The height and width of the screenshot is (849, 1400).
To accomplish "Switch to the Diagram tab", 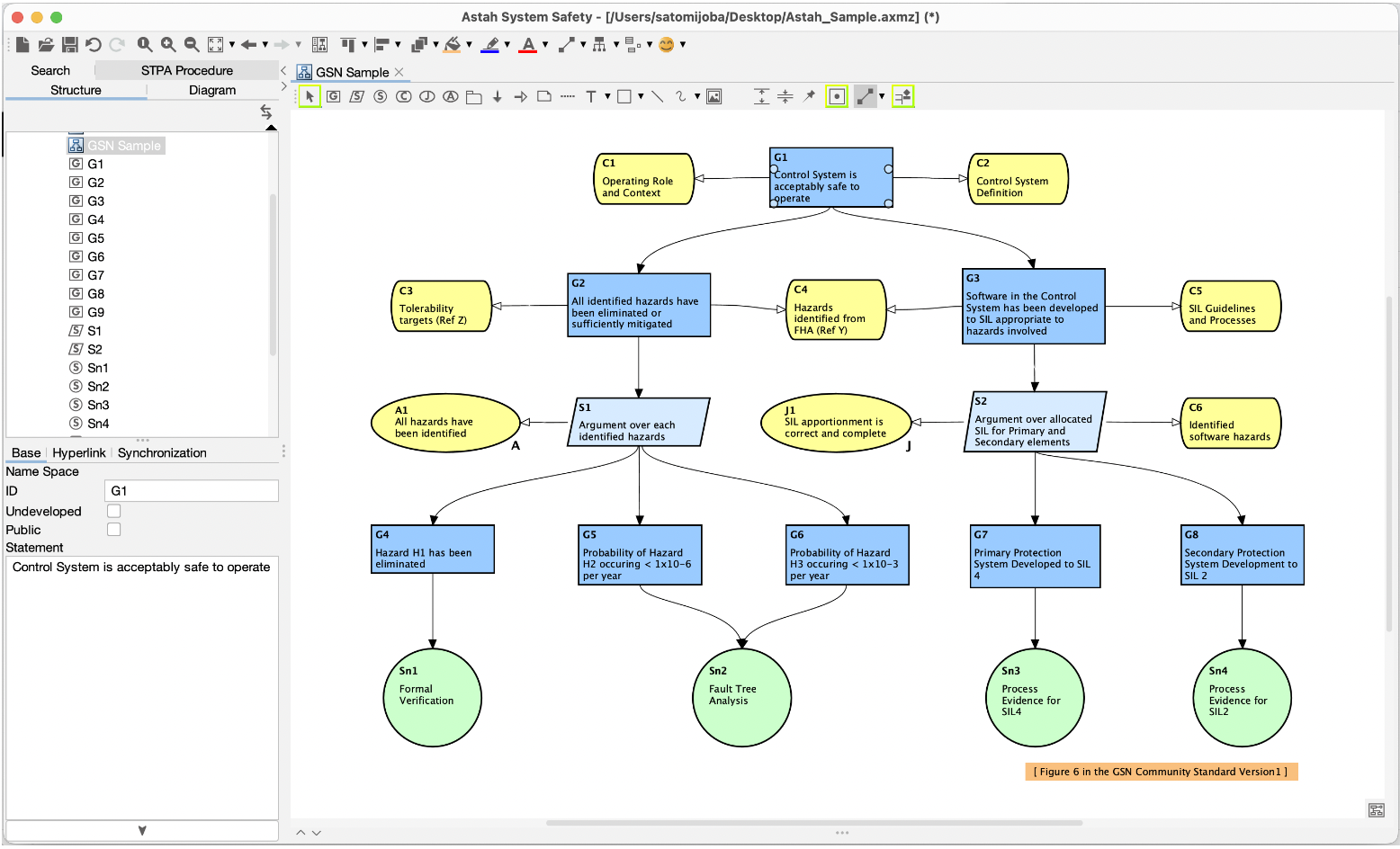I will coord(212,90).
